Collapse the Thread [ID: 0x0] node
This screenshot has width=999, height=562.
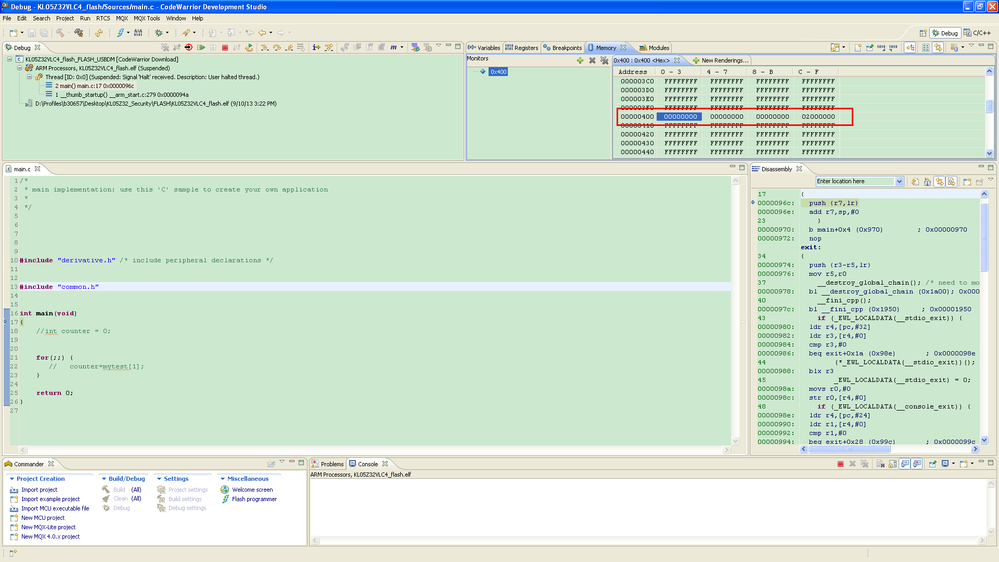tap(29, 77)
